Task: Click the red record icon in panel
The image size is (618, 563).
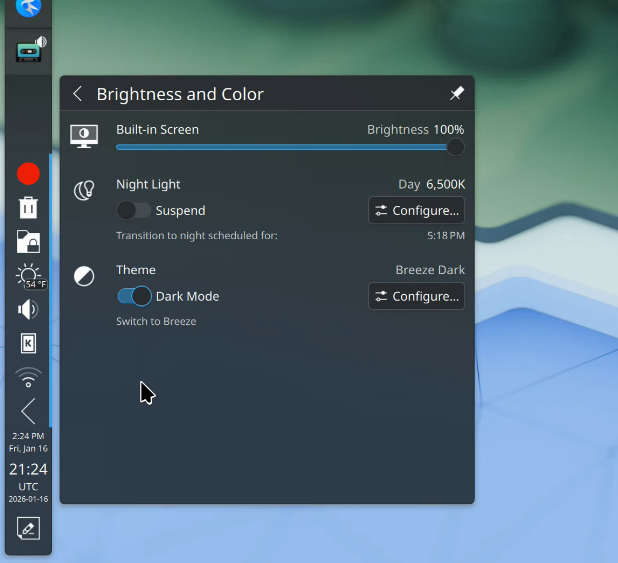Action: pos(28,174)
